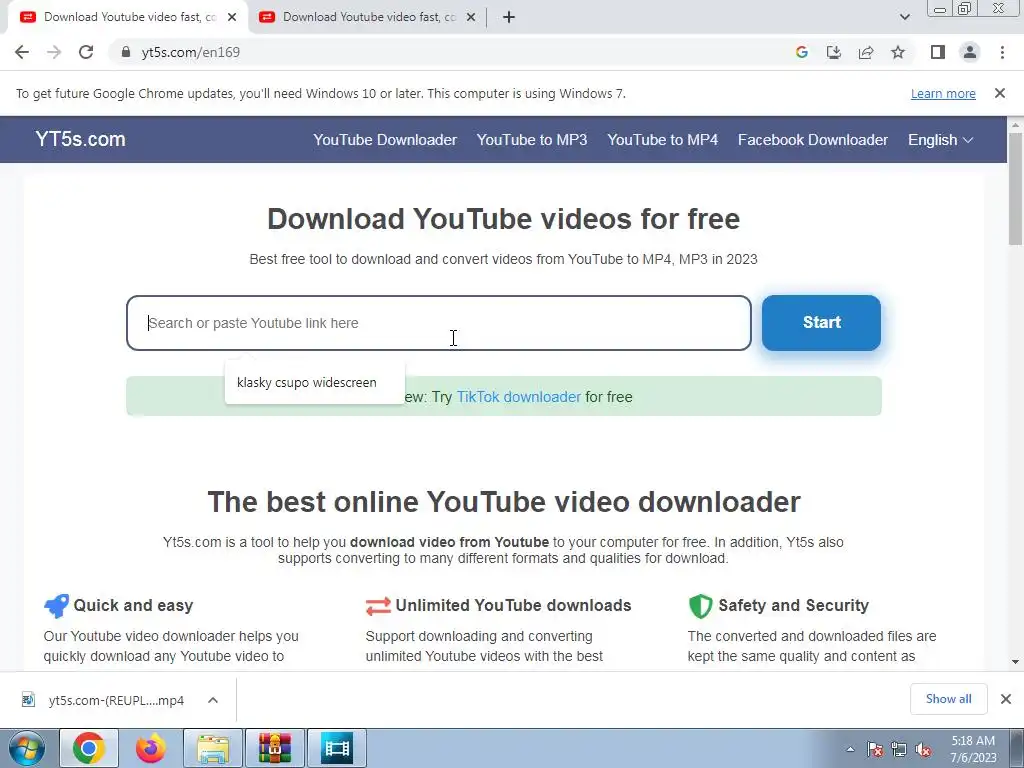
Task: Show hidden system tray icons
Action: coord(850,749)
